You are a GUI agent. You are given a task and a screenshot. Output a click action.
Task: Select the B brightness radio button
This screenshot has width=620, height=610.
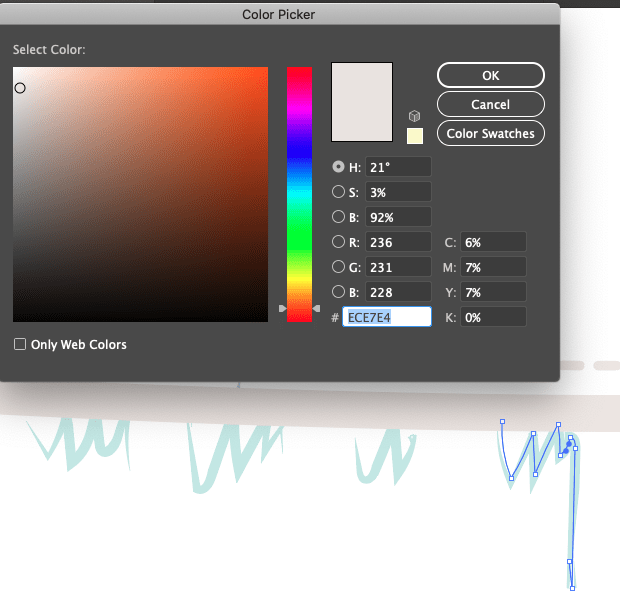[x=338, y=217]
